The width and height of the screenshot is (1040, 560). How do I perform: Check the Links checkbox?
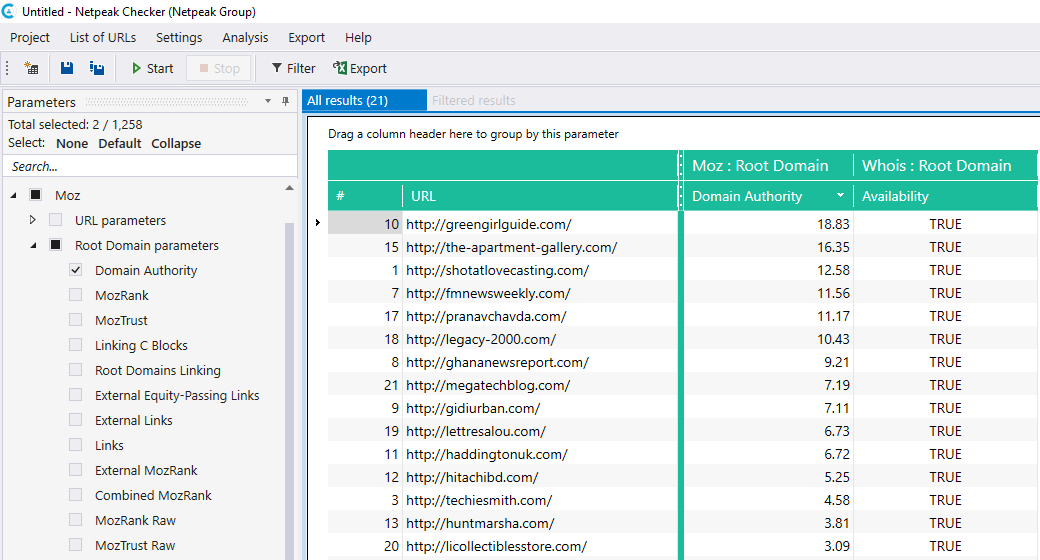[x=76, y=445]
